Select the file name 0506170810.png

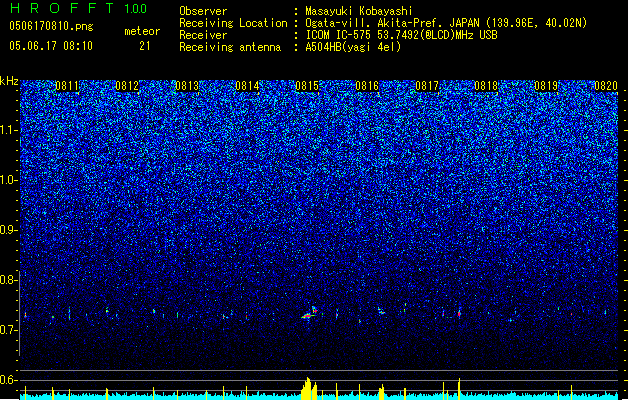click(x=51, y=26)
